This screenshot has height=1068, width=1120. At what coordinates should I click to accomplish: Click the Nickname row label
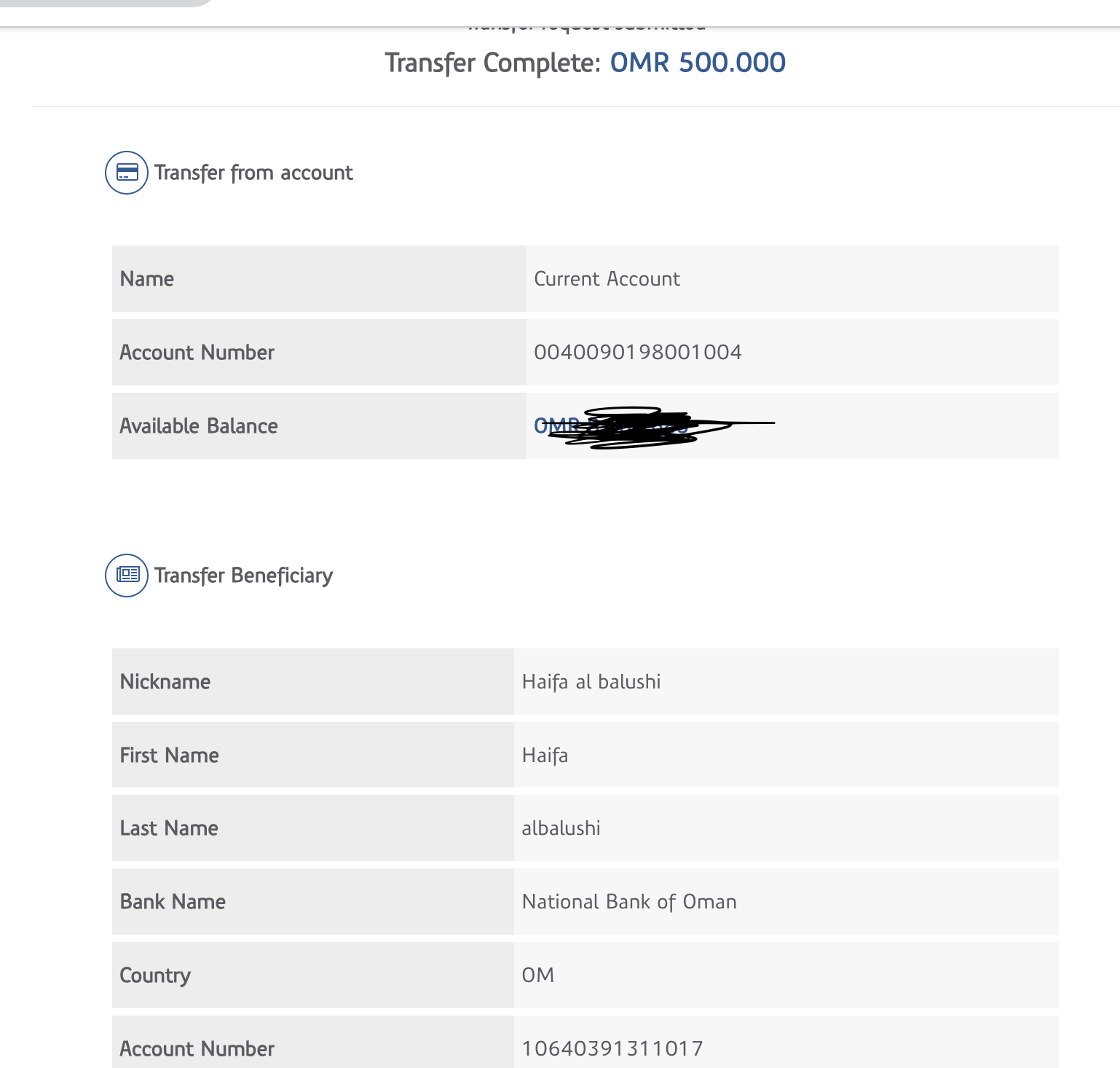[165, 682]
